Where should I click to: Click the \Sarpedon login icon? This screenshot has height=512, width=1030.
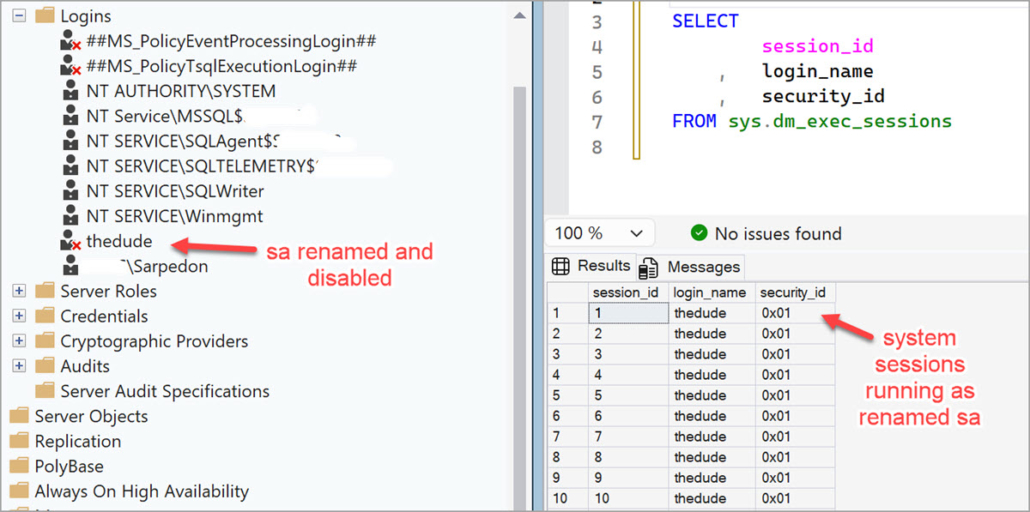pos(69,266)
